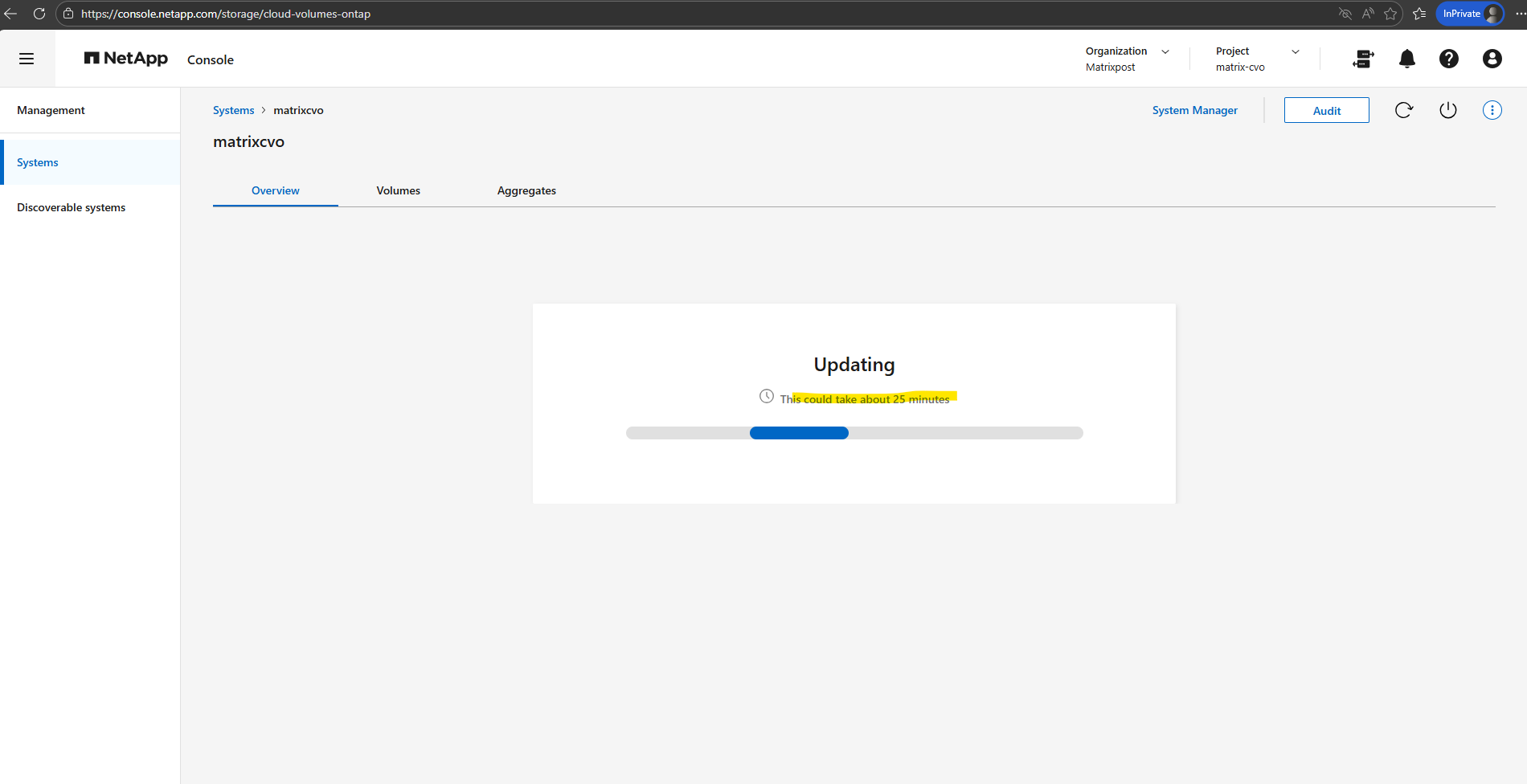Image resolution: width=1527 pixels, height=784 pixels.
Task: Switch to the Volumes tab
Action: point(399,190)
